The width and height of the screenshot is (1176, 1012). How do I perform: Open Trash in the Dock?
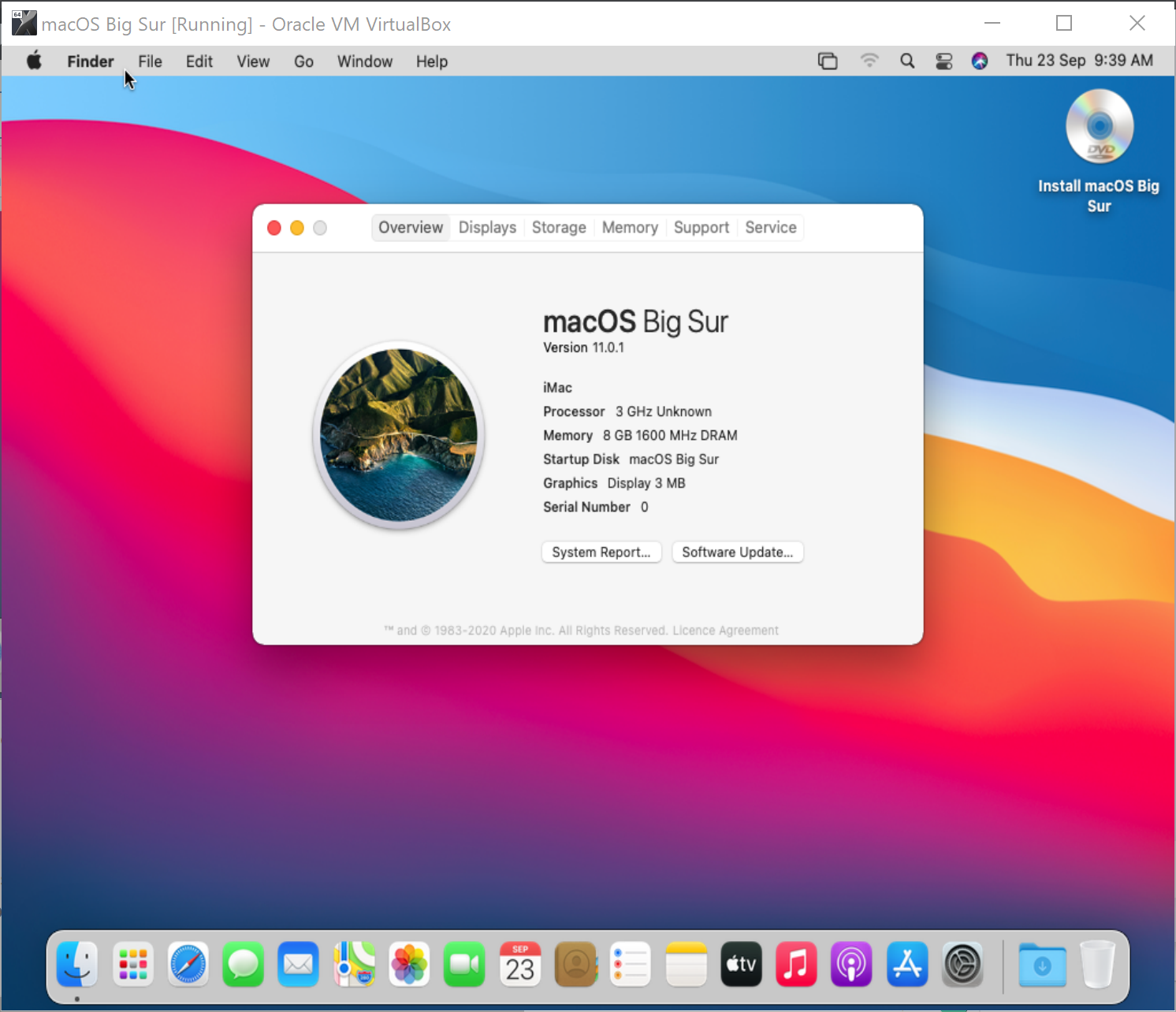pyautogui.click(x=1097, y=964)
